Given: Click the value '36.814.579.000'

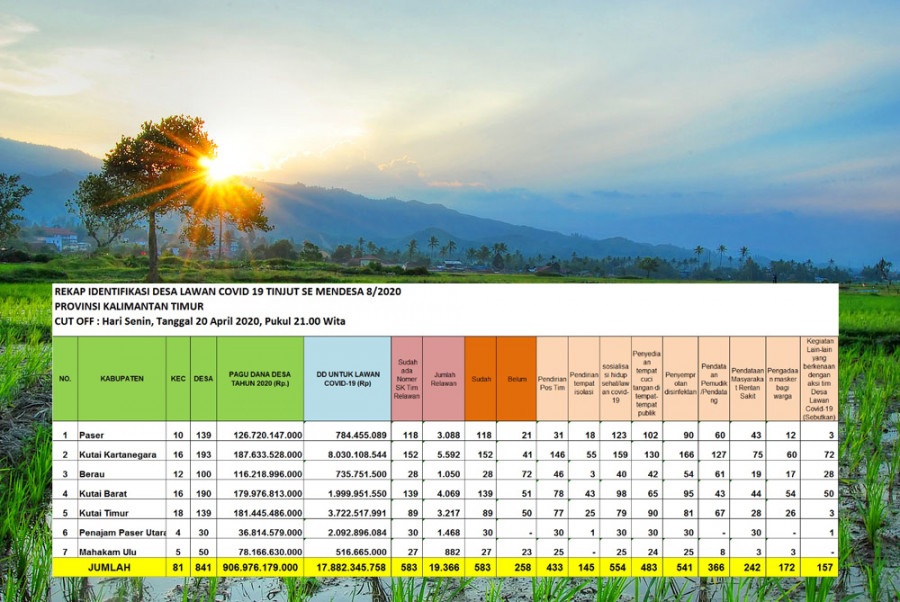Looking at the screenshot, I should coord(270,533).
